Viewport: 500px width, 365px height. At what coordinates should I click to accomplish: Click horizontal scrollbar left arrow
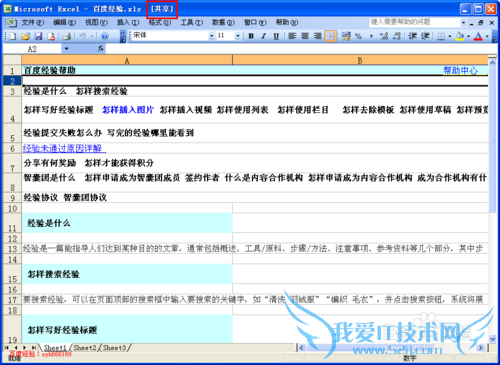click(x=301, y=348)
